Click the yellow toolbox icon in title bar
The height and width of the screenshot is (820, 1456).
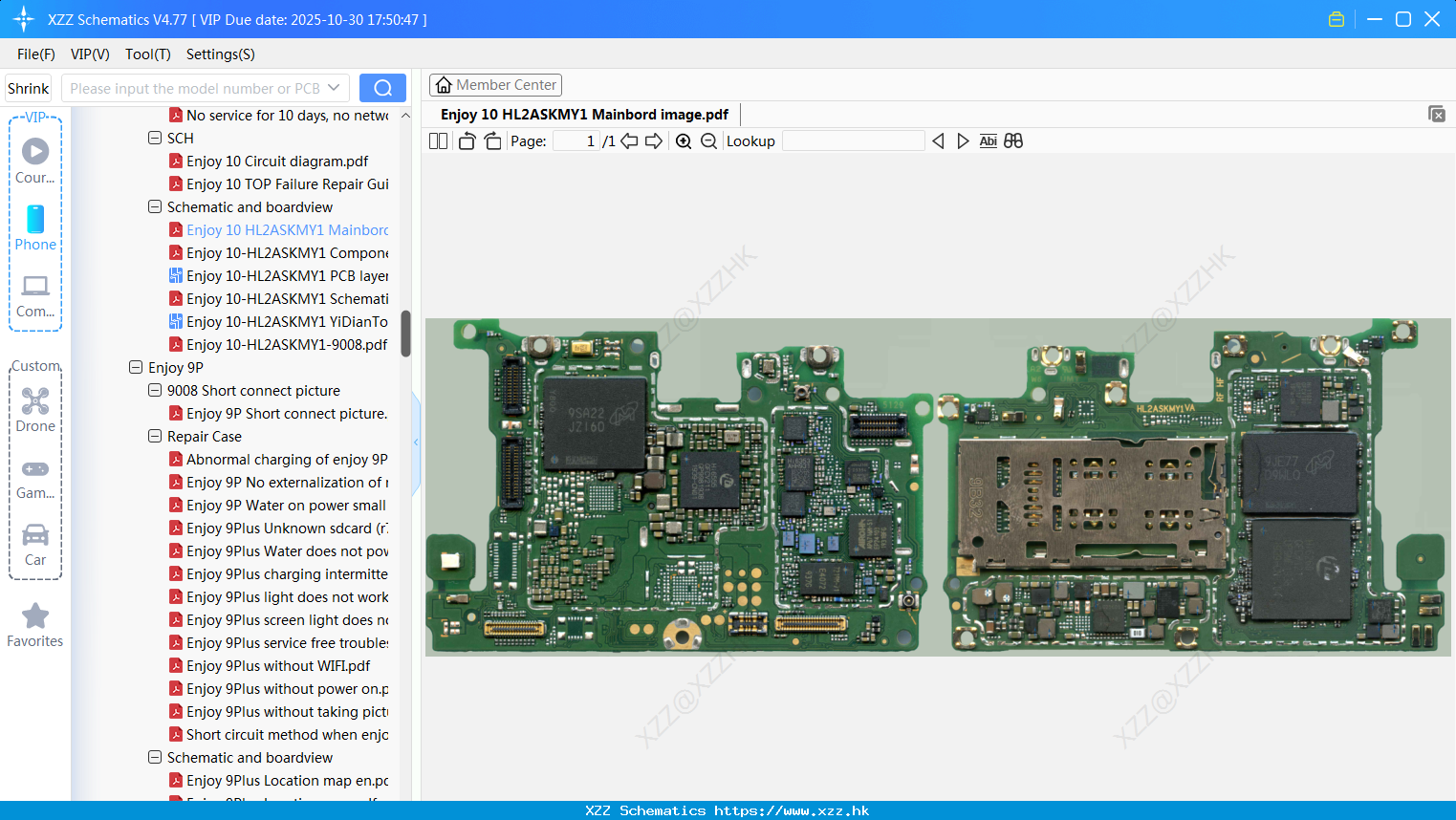(x=1336, y=19)
